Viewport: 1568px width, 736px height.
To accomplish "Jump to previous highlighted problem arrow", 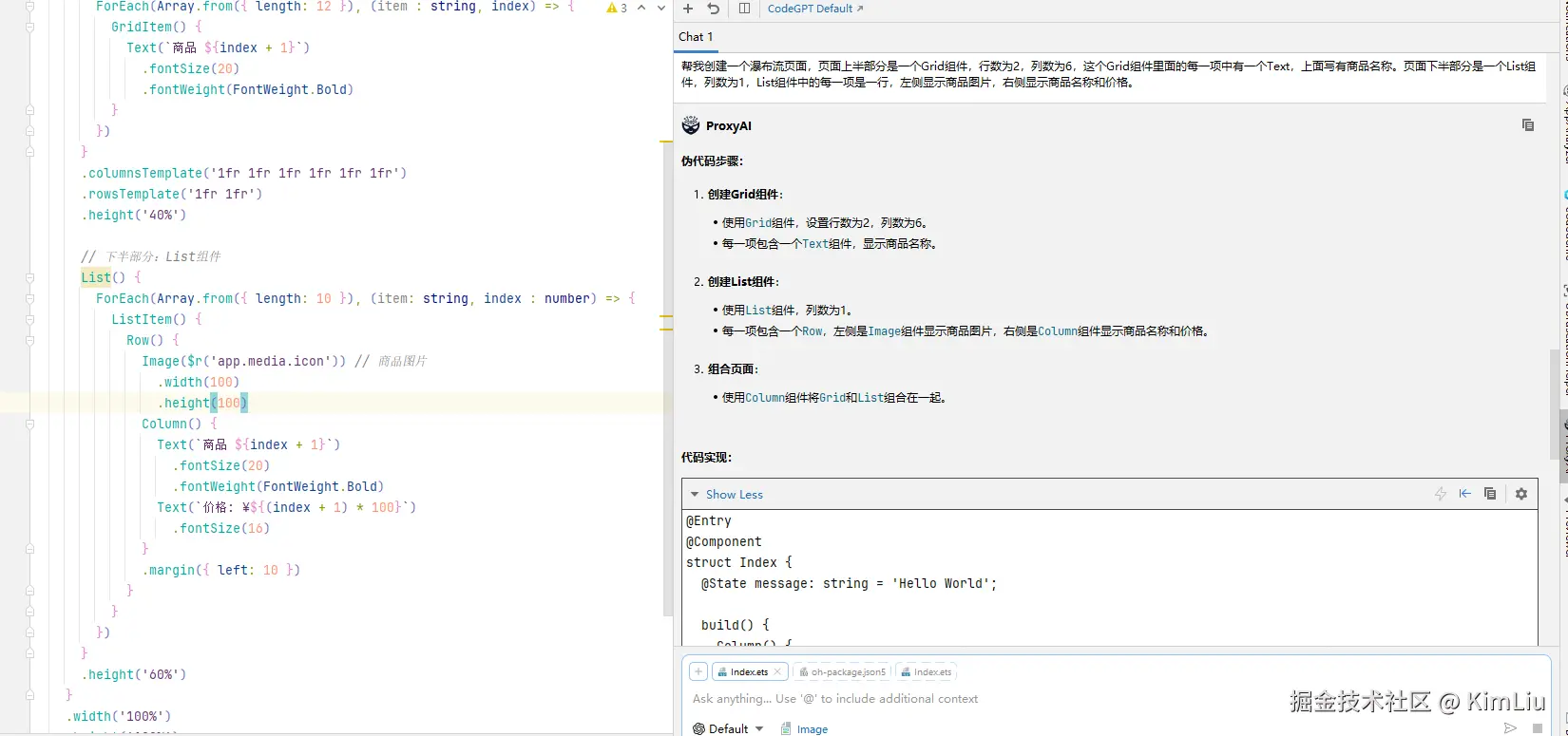I will (641, 8).
